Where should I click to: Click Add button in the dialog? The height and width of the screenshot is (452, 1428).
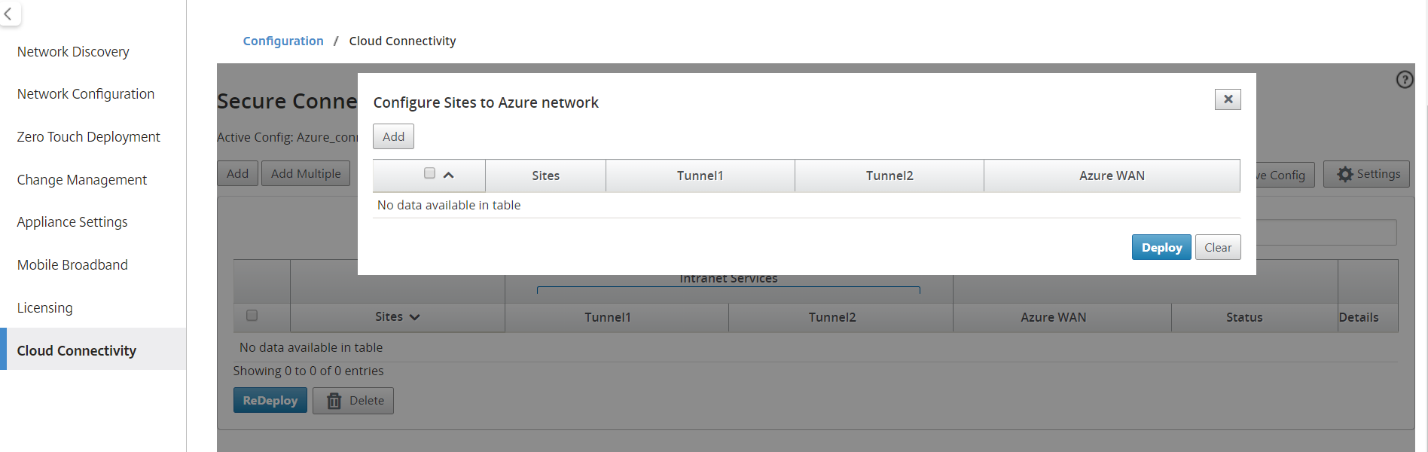[x=393, y=136]
